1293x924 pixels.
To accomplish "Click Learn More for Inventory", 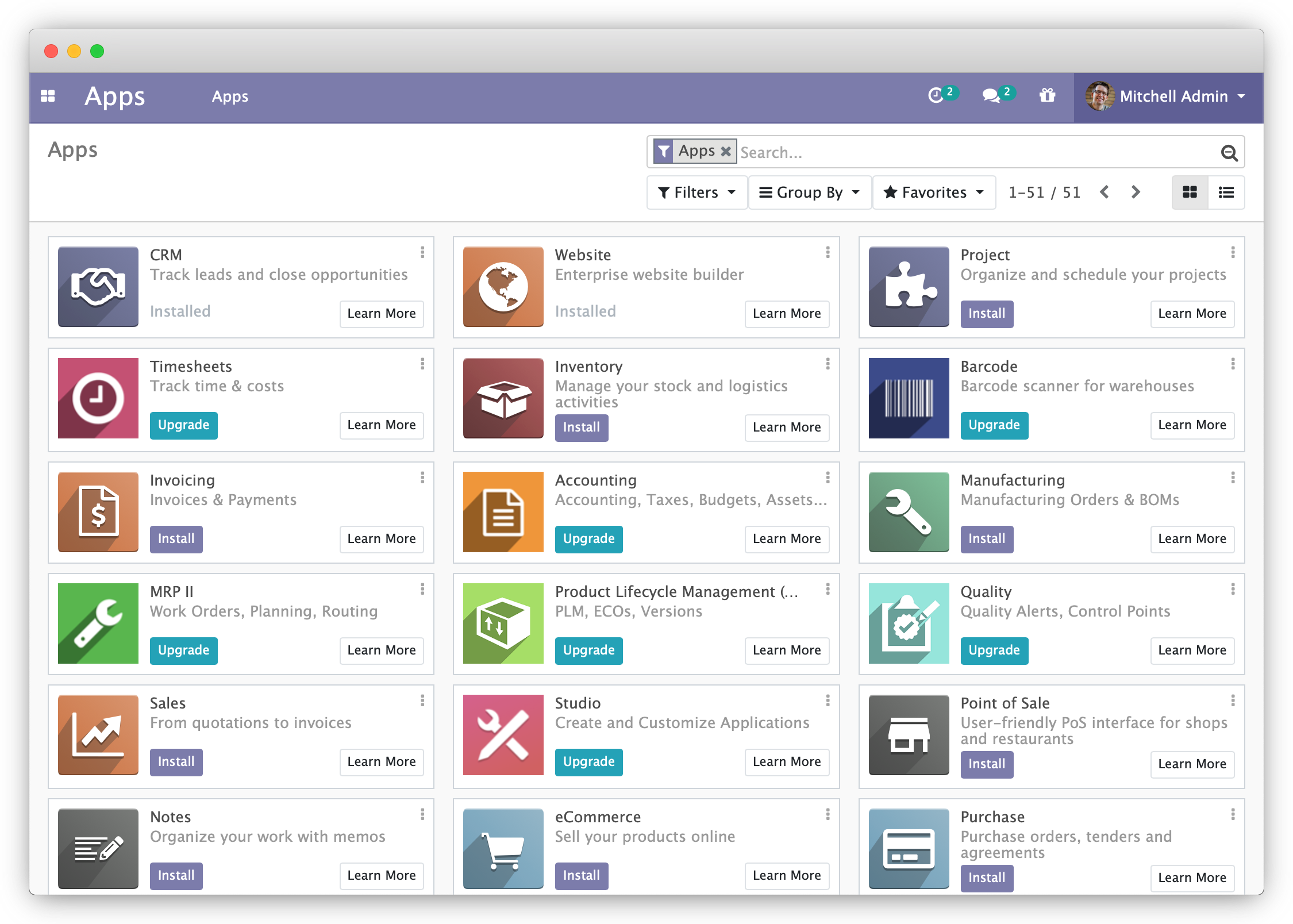I will pos(786,428).
